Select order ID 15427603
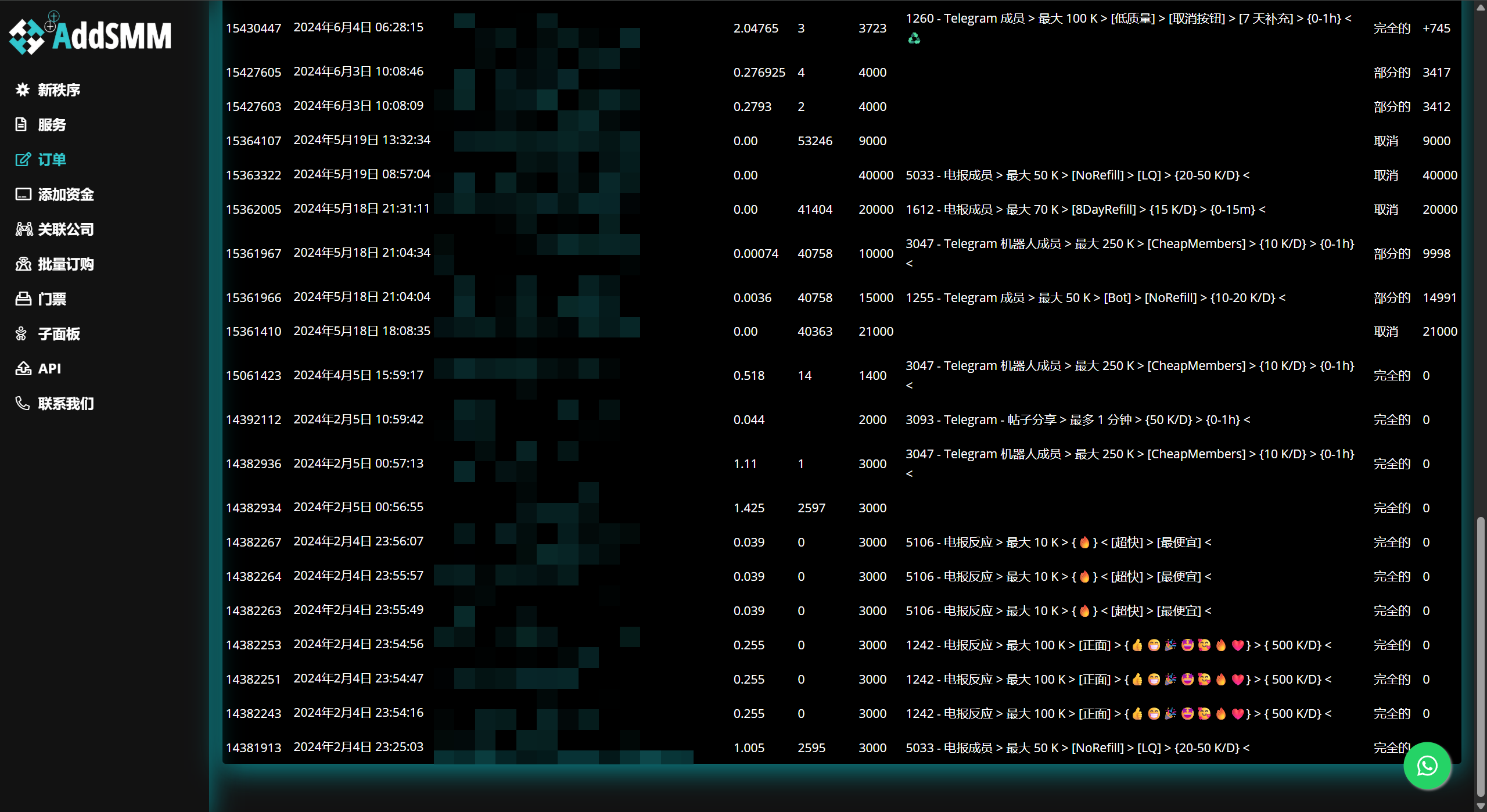This screenshot has height=812, width=1487. 253,106
